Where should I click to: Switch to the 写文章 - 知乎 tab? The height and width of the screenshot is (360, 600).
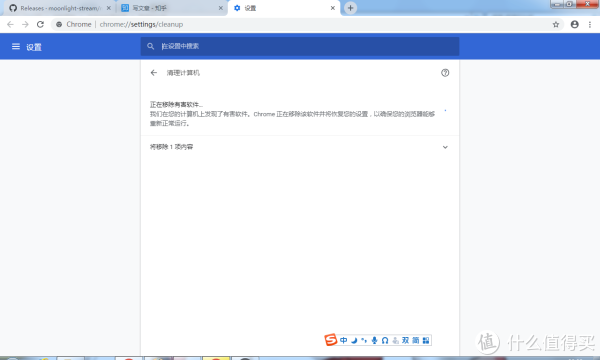tap(171, 8)
